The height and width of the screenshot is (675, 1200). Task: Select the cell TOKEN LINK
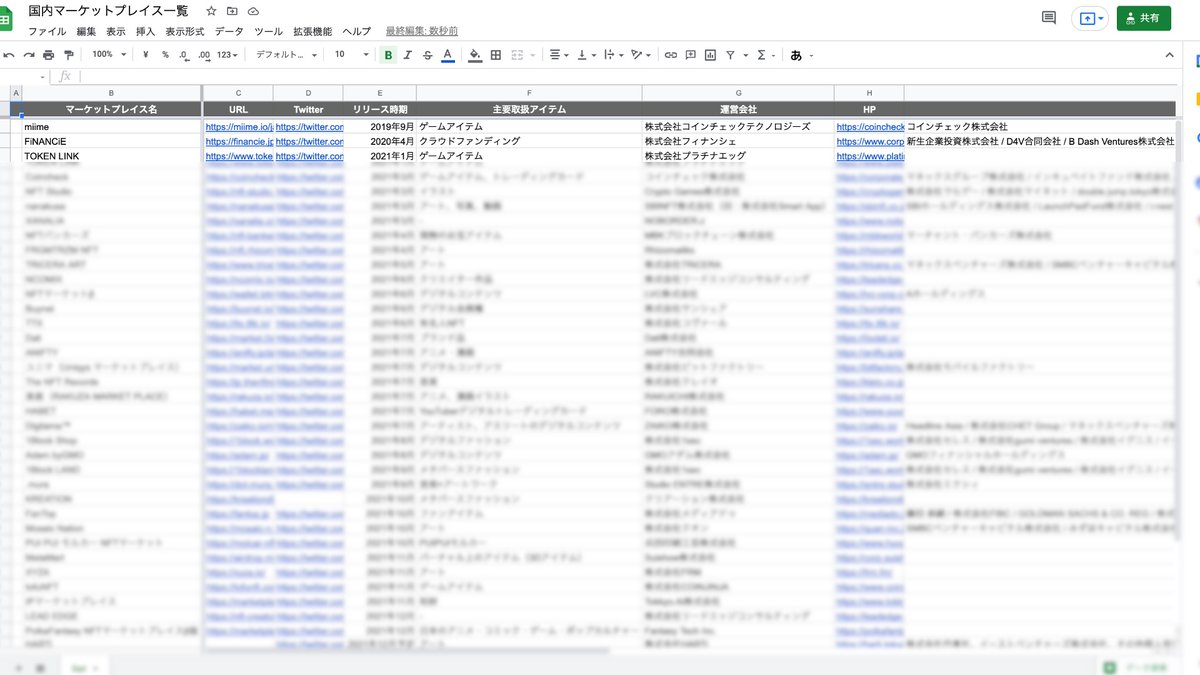[112, 157]
